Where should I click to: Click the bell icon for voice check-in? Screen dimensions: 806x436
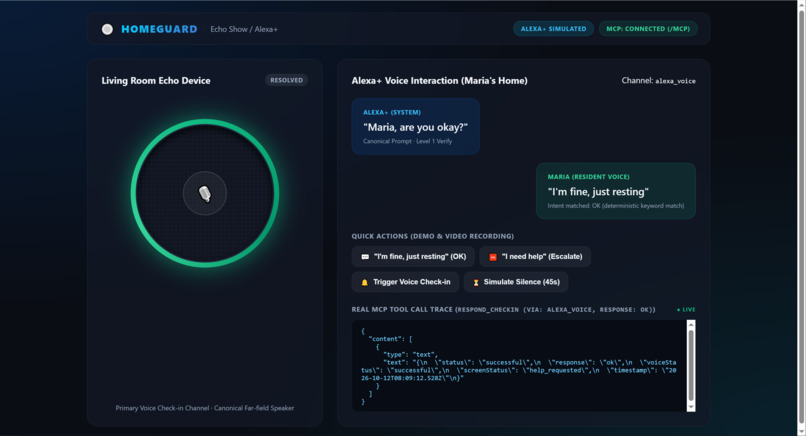(x=364, y=282)
